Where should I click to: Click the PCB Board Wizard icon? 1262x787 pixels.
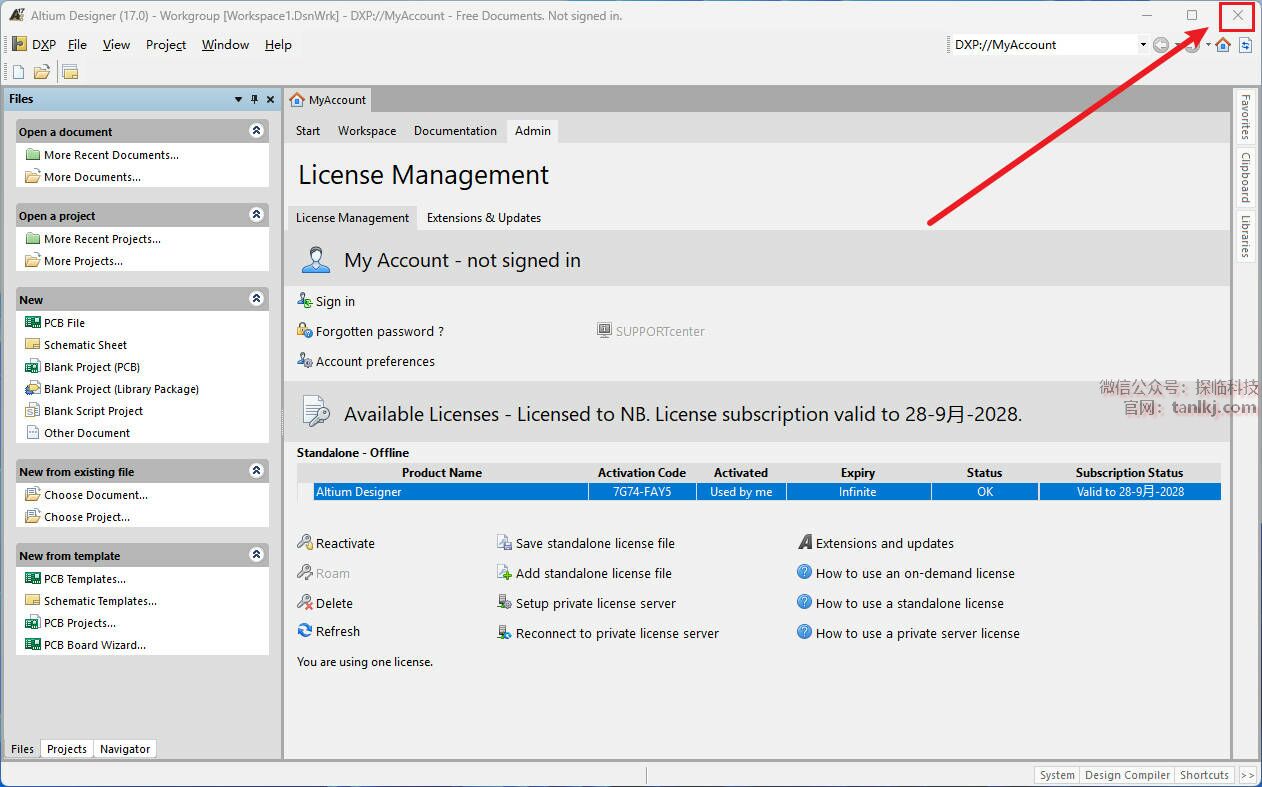click(33, 645)
